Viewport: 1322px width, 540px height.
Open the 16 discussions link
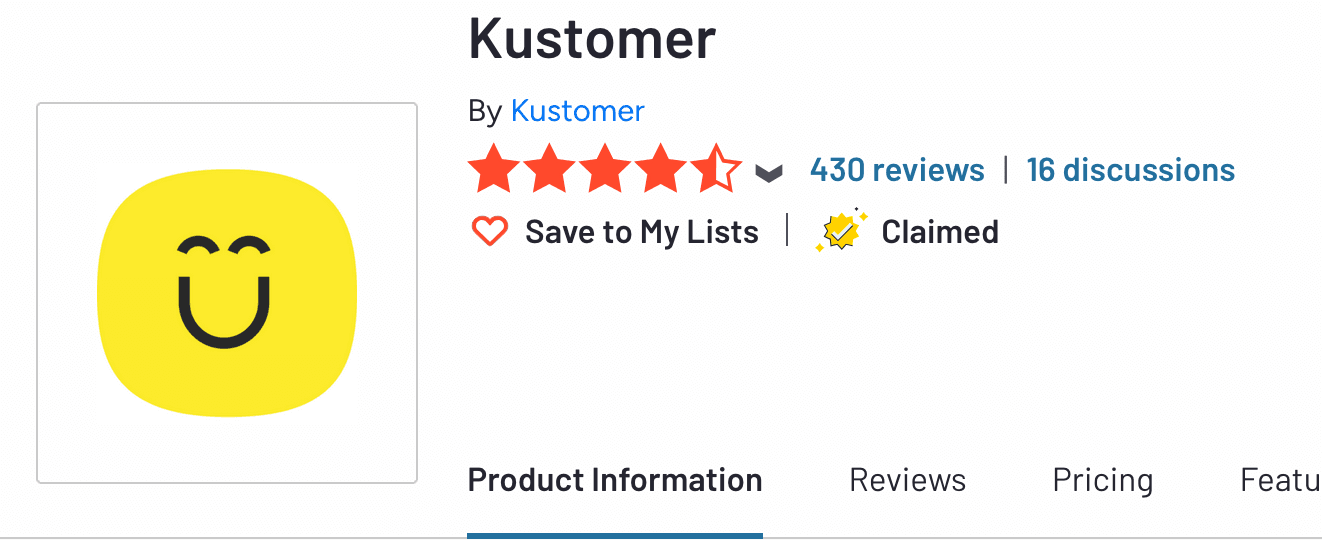(1130, 170)
